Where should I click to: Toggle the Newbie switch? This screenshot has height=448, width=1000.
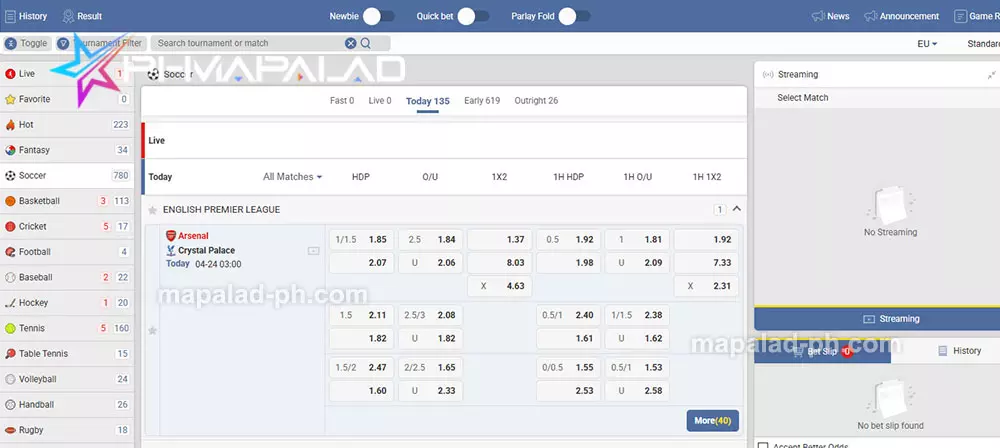coord(378,16)
